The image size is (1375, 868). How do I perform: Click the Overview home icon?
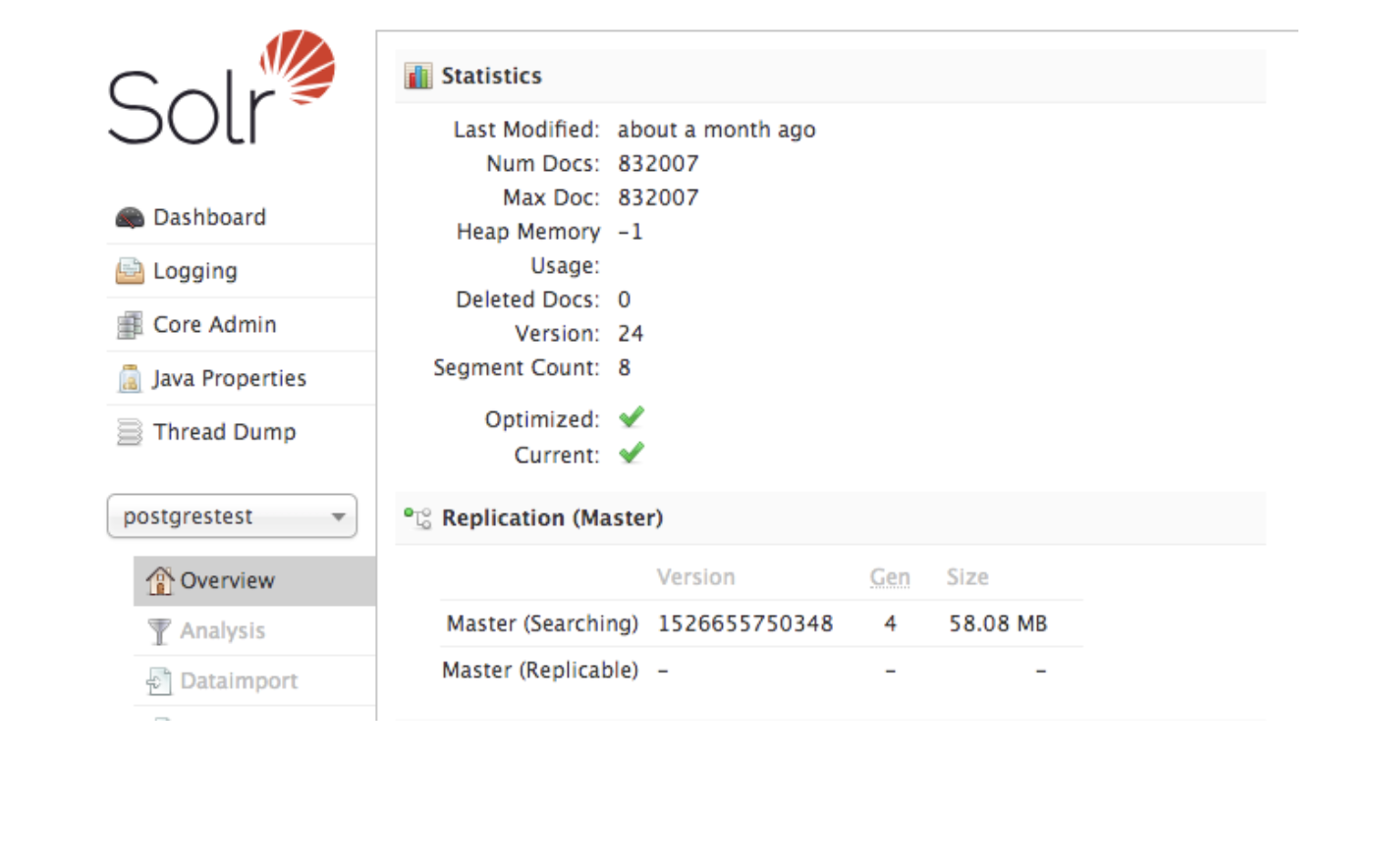[159, 580]
